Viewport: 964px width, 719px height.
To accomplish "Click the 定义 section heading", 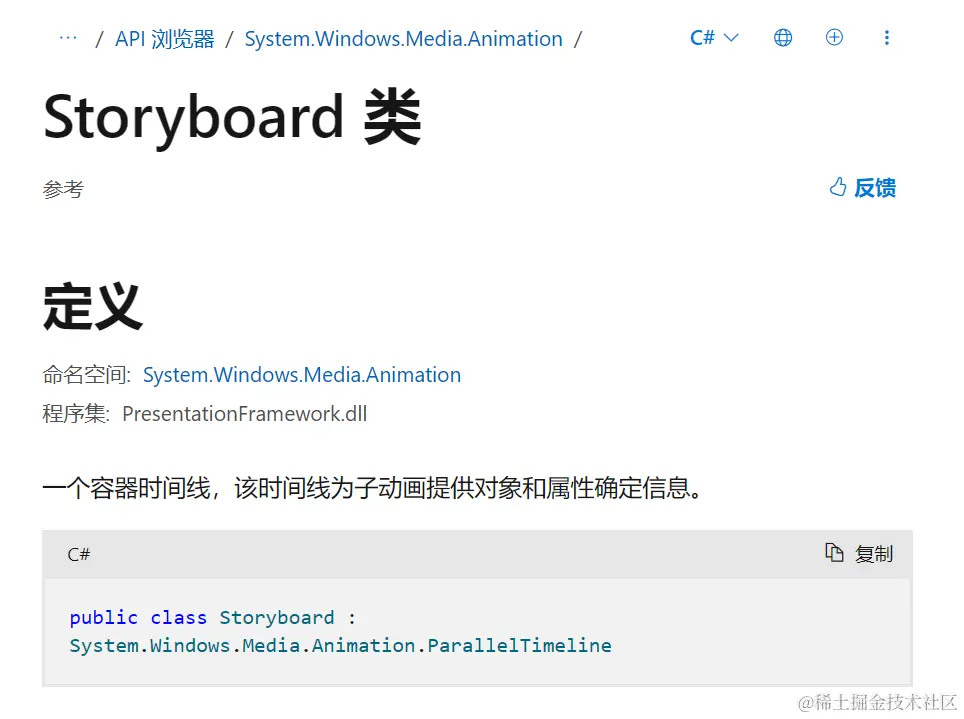I will click(93, 306).
